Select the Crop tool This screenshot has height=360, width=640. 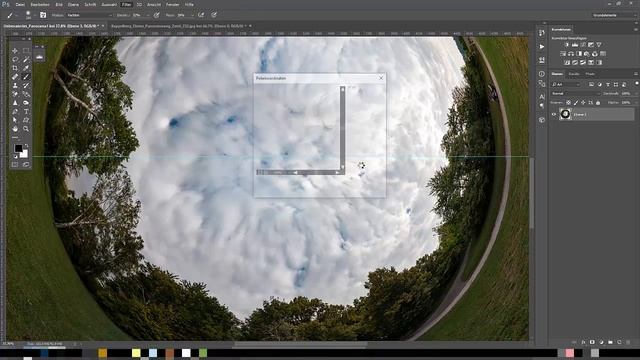point(15,68)
